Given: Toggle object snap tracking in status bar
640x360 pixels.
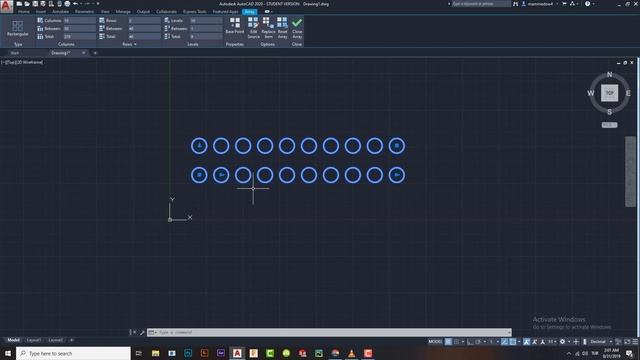Looking at the screenshot, I should [504, 342].
